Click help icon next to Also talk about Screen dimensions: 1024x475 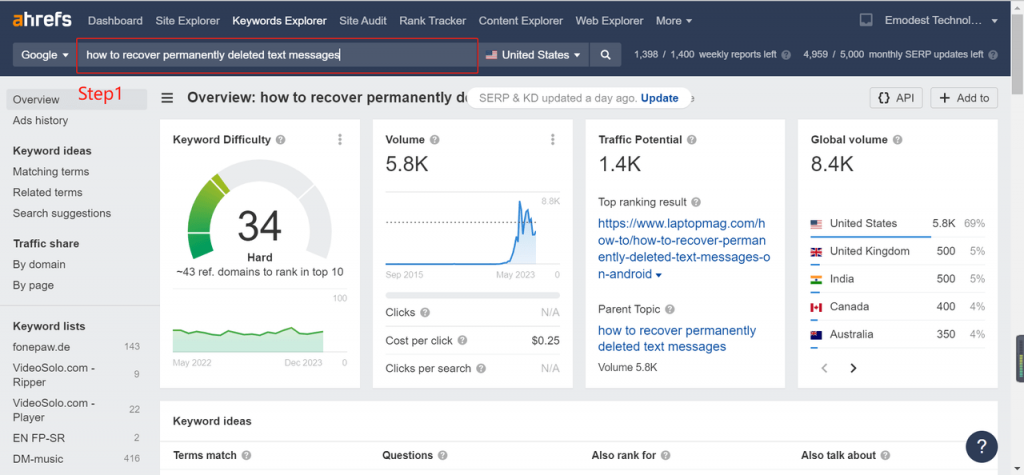(886, 455)
